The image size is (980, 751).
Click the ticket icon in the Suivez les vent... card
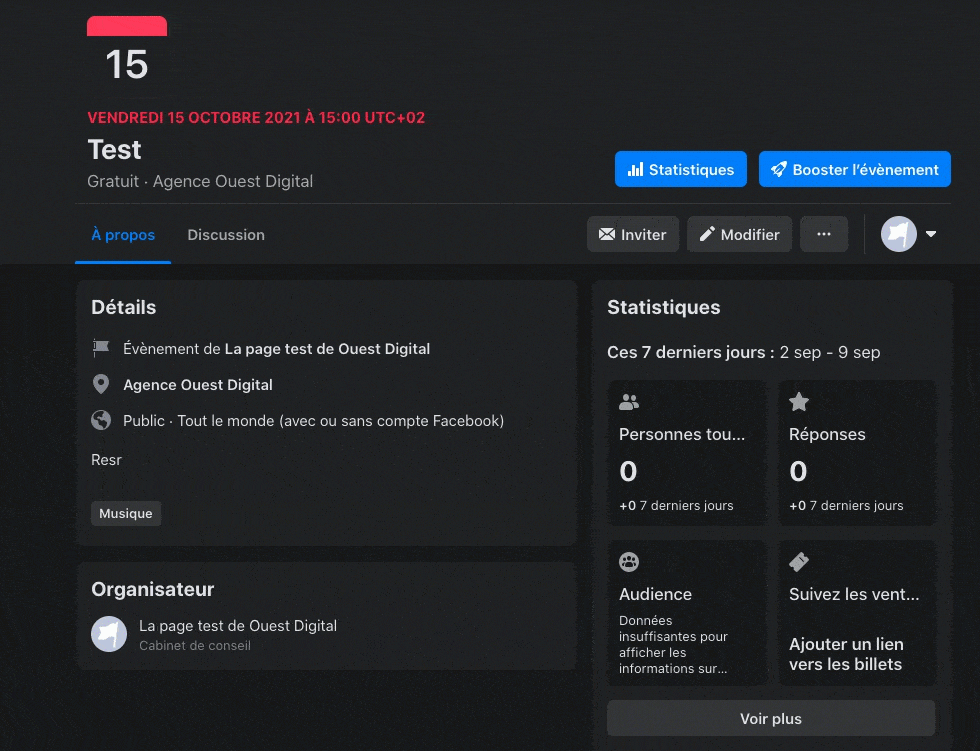tap(799, 562)
